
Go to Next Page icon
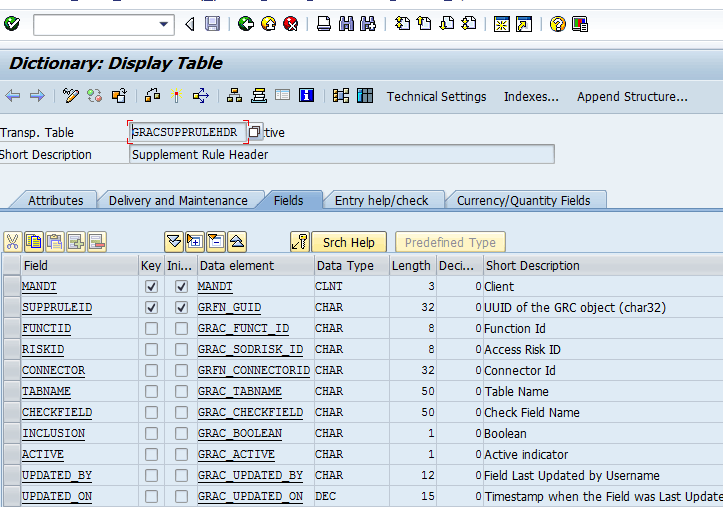click(x=446, y=24)
